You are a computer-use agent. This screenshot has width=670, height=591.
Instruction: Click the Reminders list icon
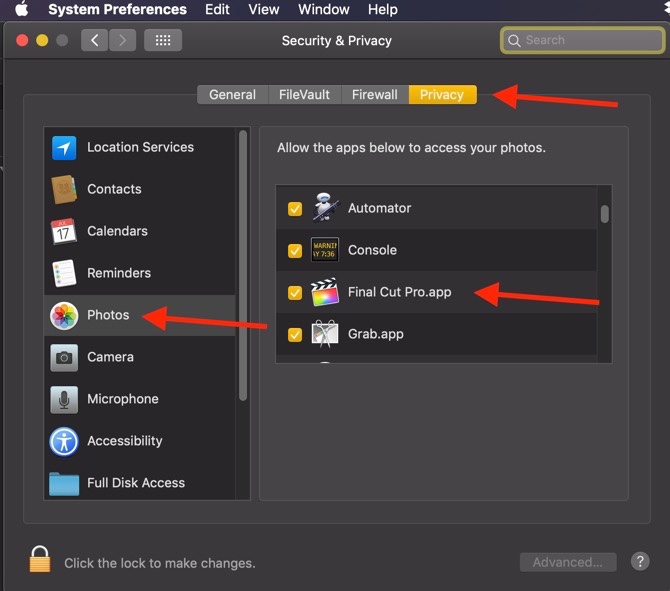pos(64,273)
